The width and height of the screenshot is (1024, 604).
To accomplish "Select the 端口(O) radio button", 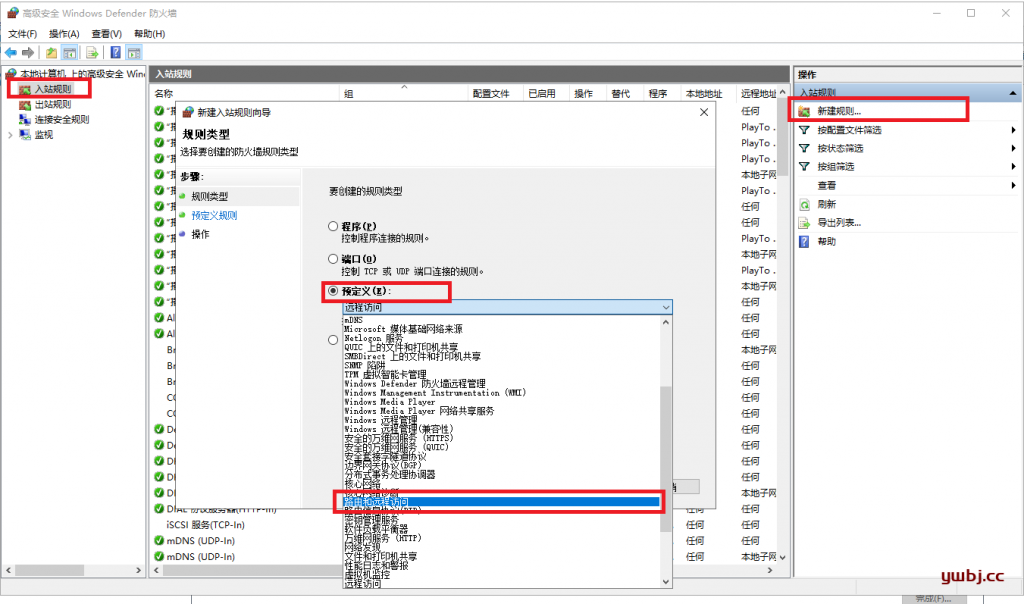I will tap(333, 259).
